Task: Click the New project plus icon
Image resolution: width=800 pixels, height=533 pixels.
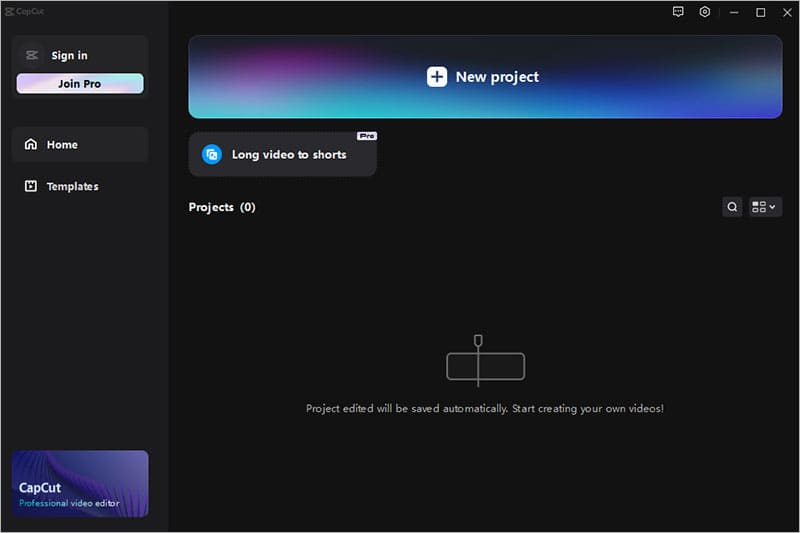Action: click(437, 77)
